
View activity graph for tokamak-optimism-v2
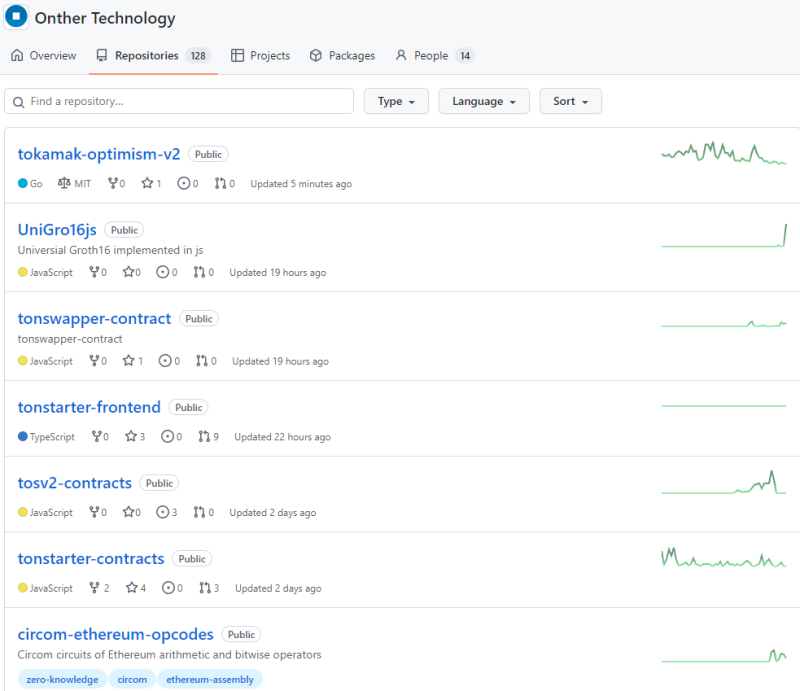coord(724,153)
